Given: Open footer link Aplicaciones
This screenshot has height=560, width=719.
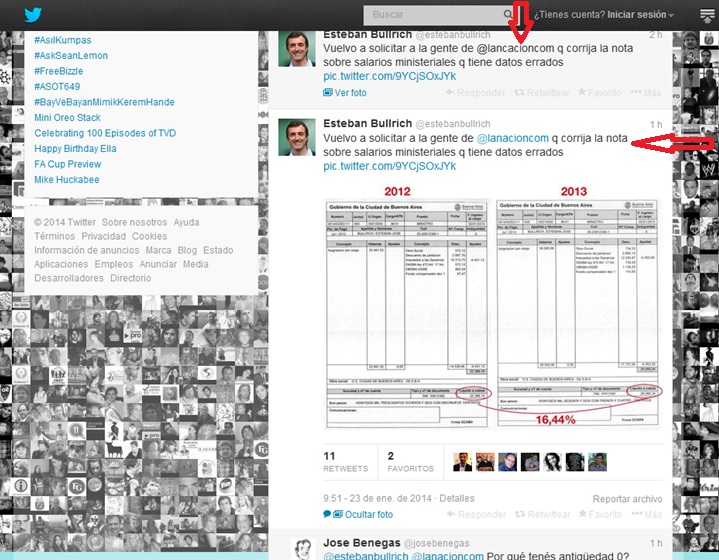Looking at the screenshot, I should 61,264.
